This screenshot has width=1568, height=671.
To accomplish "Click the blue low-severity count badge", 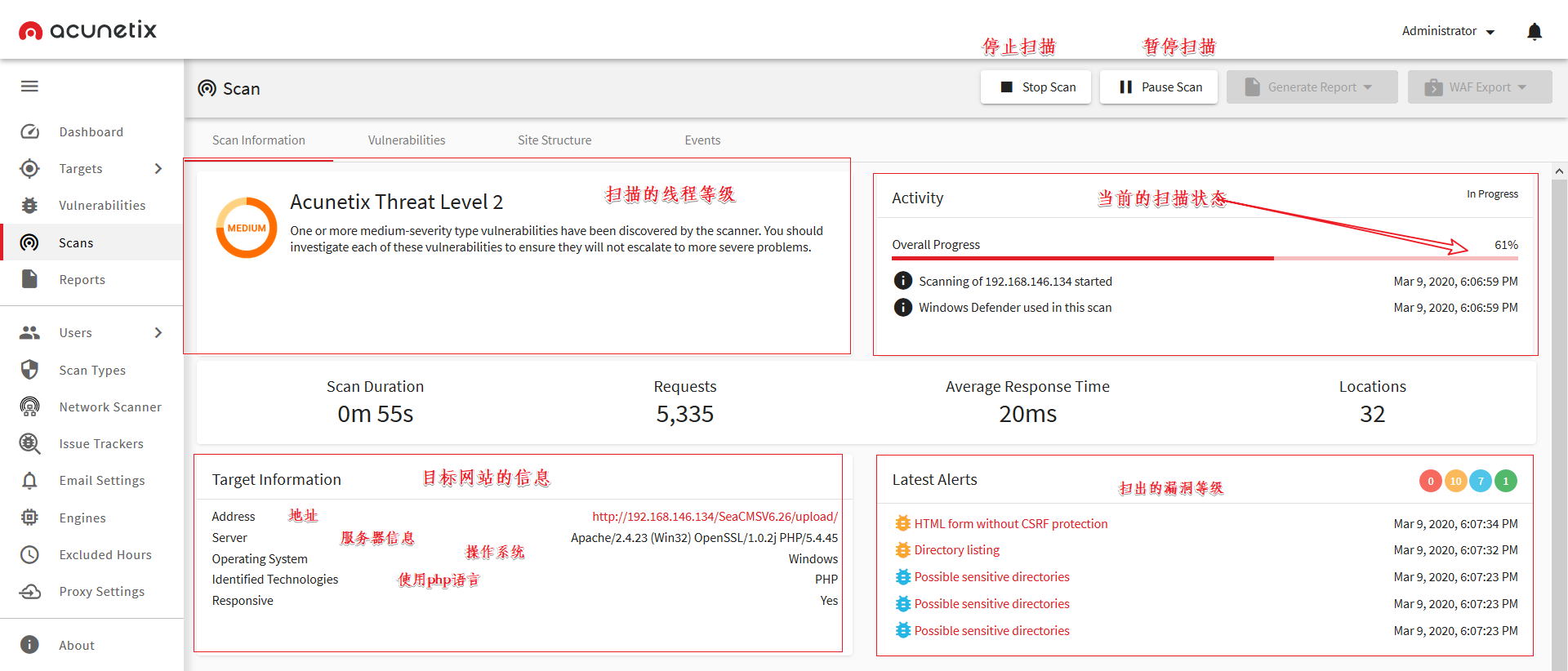I will click(x=1481, y=481).
